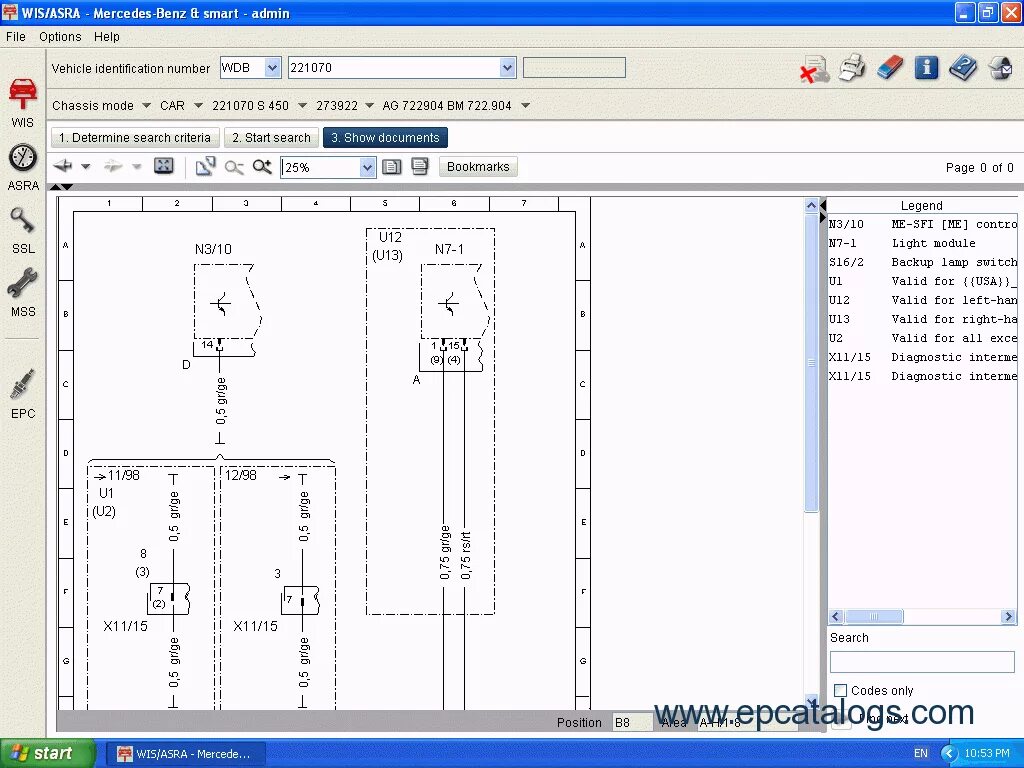1024x768 pixels.
Task: Expand the 273922 engine dropdown
Action: 370,105
